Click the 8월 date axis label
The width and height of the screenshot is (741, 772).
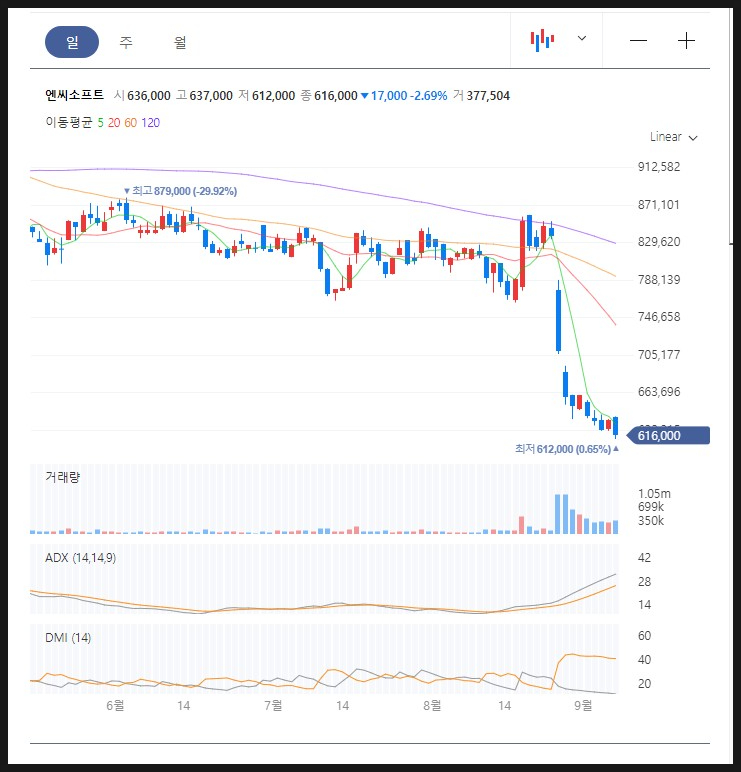(432, 706)
